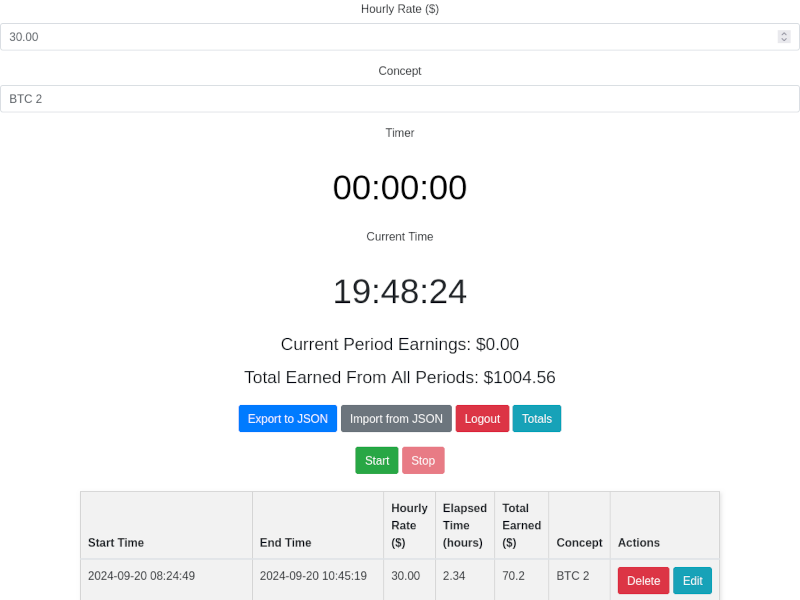Click the 00:00:00 timer display
800x600 pixels.
tap(400, 188)
